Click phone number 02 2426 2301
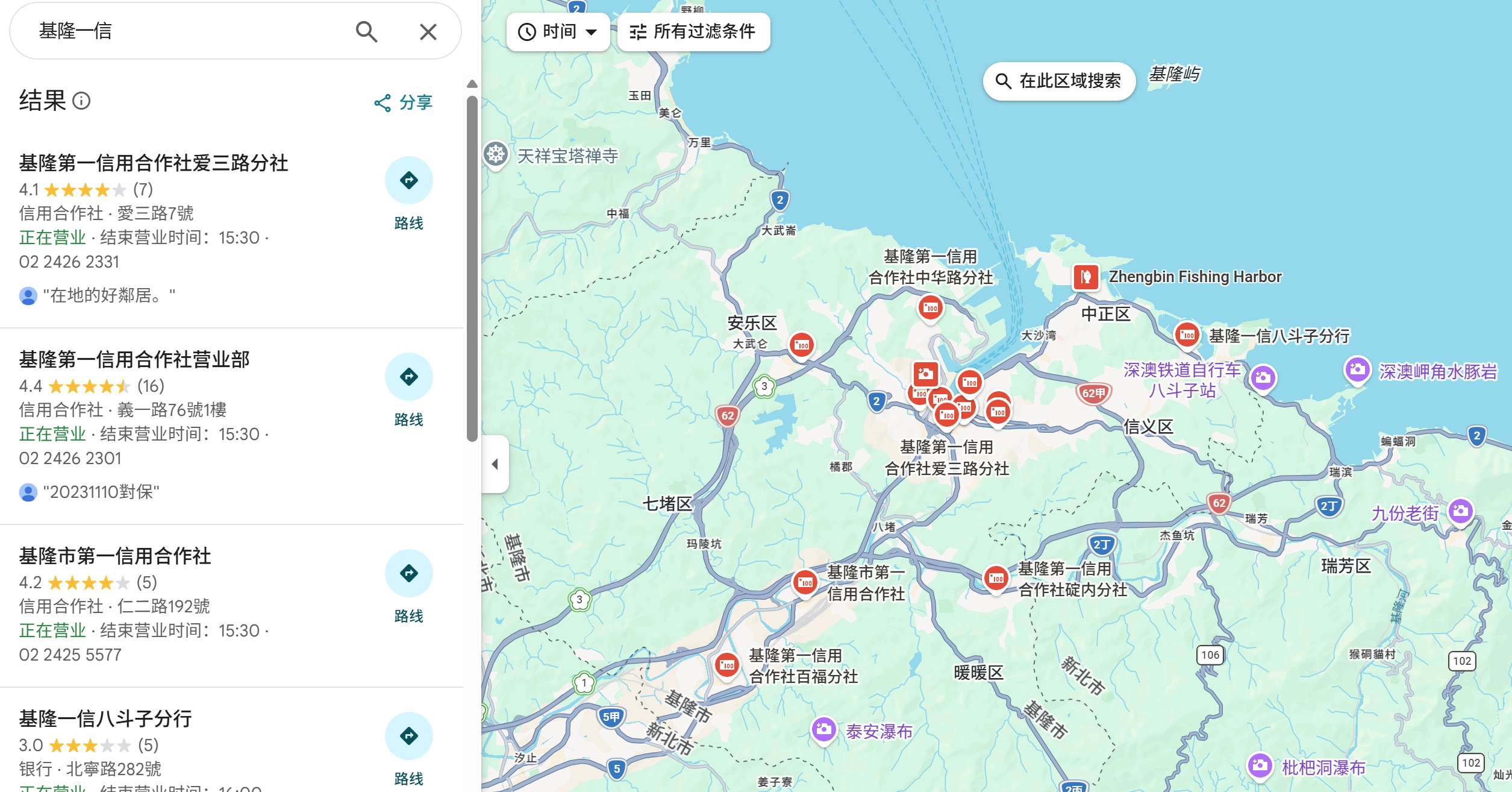Screen dimensions: 1512x792 pyautogui.click(x=70, y=459)
